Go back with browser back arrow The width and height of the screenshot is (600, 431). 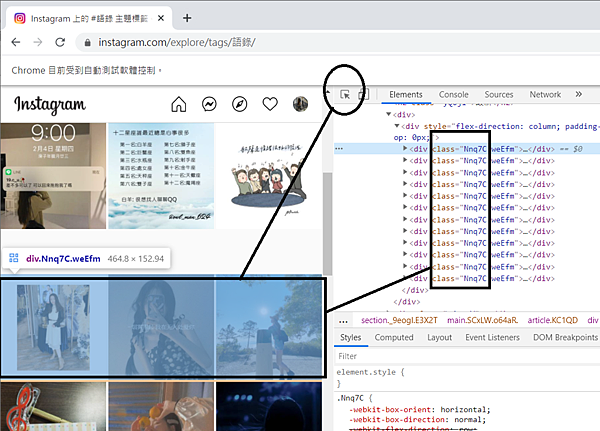pos(16,42)
